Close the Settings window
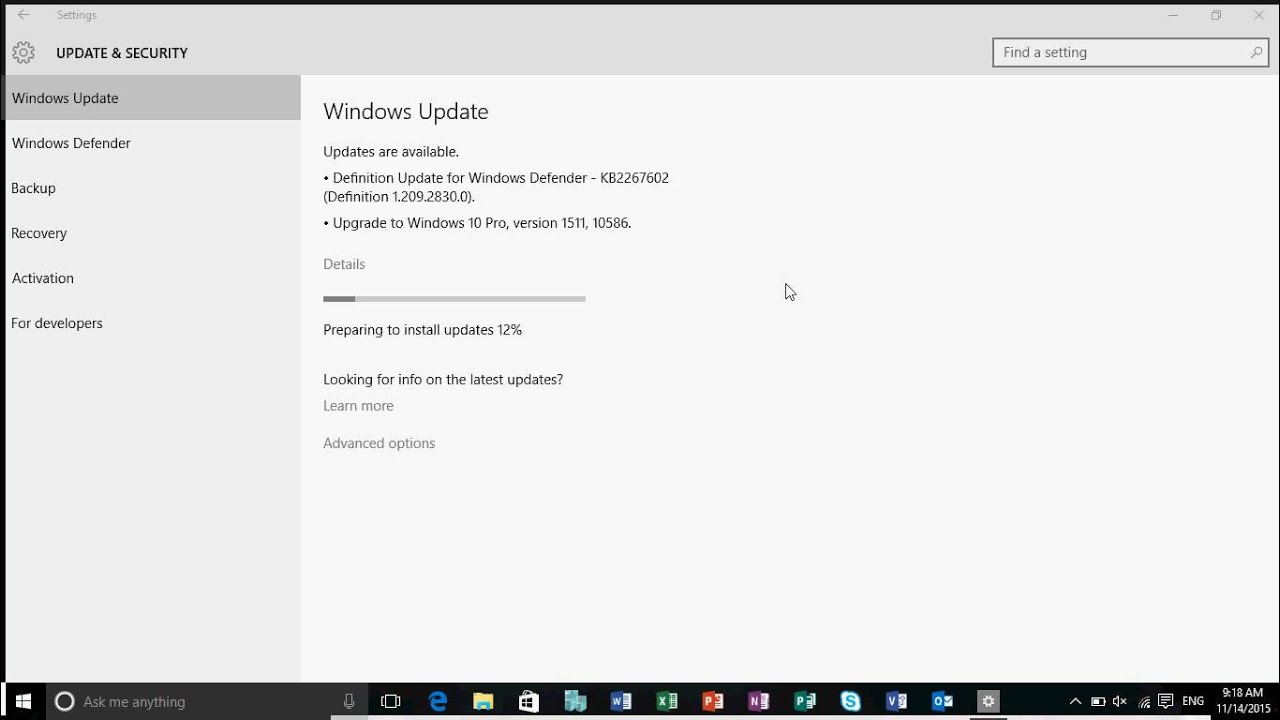Screen dimensions: 1280x720 (1259, 15)
